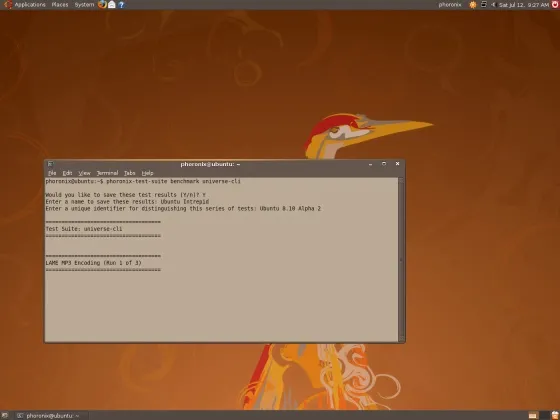Open the mail client panel launcher
The width and height of the screenshot is (560, 420).
tap(112, 5)
